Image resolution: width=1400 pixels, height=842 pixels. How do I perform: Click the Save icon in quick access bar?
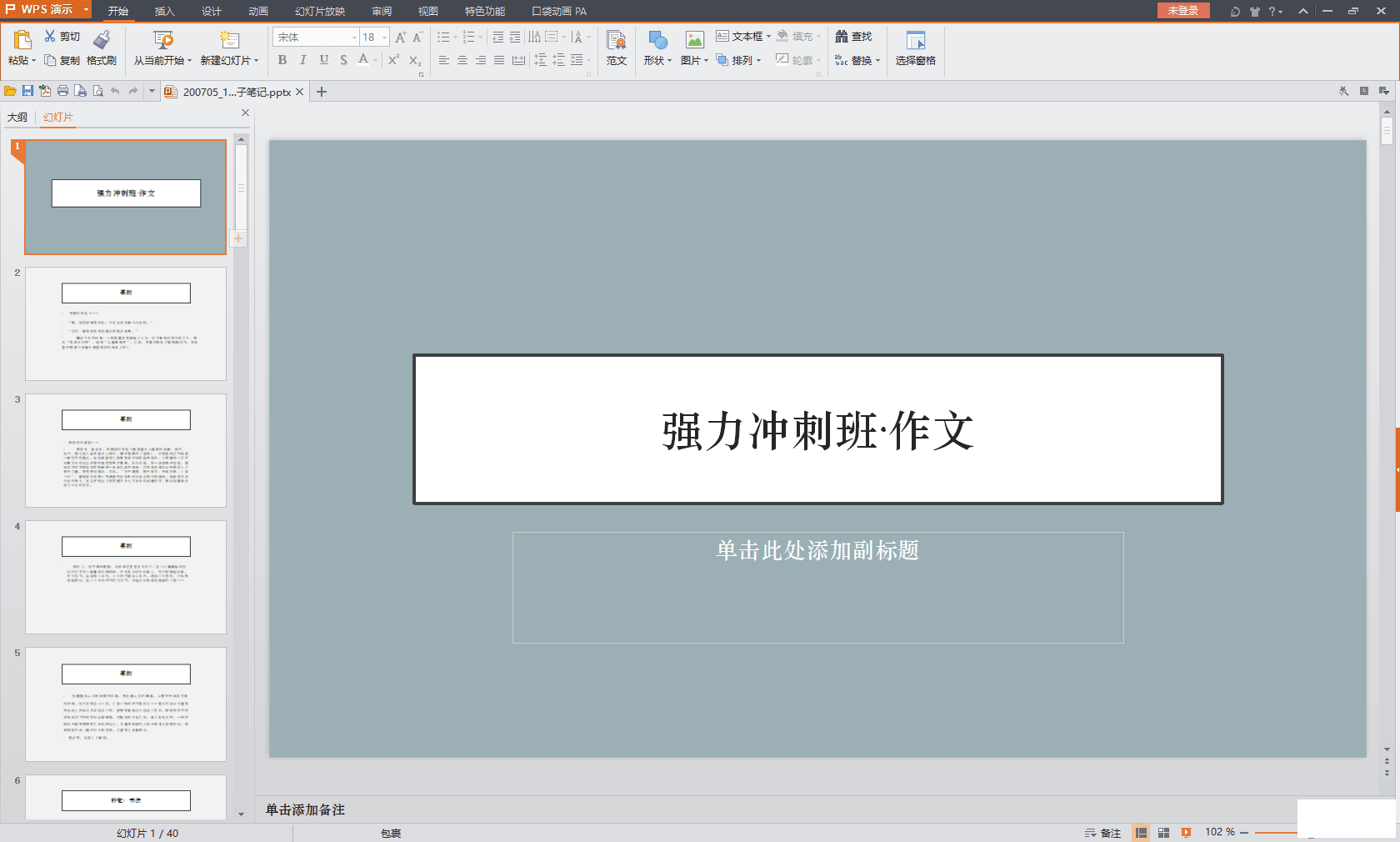[x=27, y=91]
